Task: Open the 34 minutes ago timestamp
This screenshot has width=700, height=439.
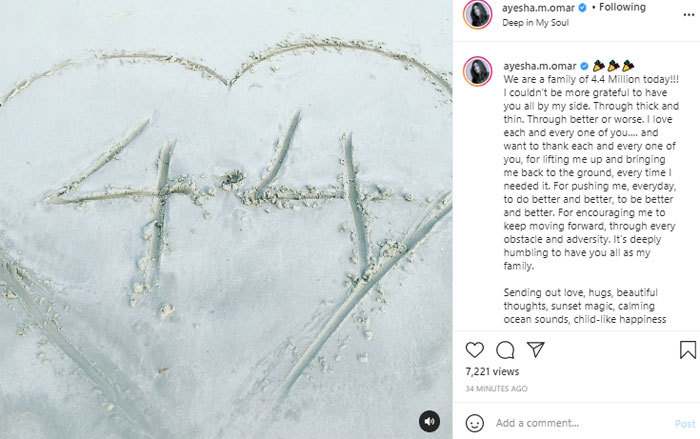Action: click(x=496, y=389)
